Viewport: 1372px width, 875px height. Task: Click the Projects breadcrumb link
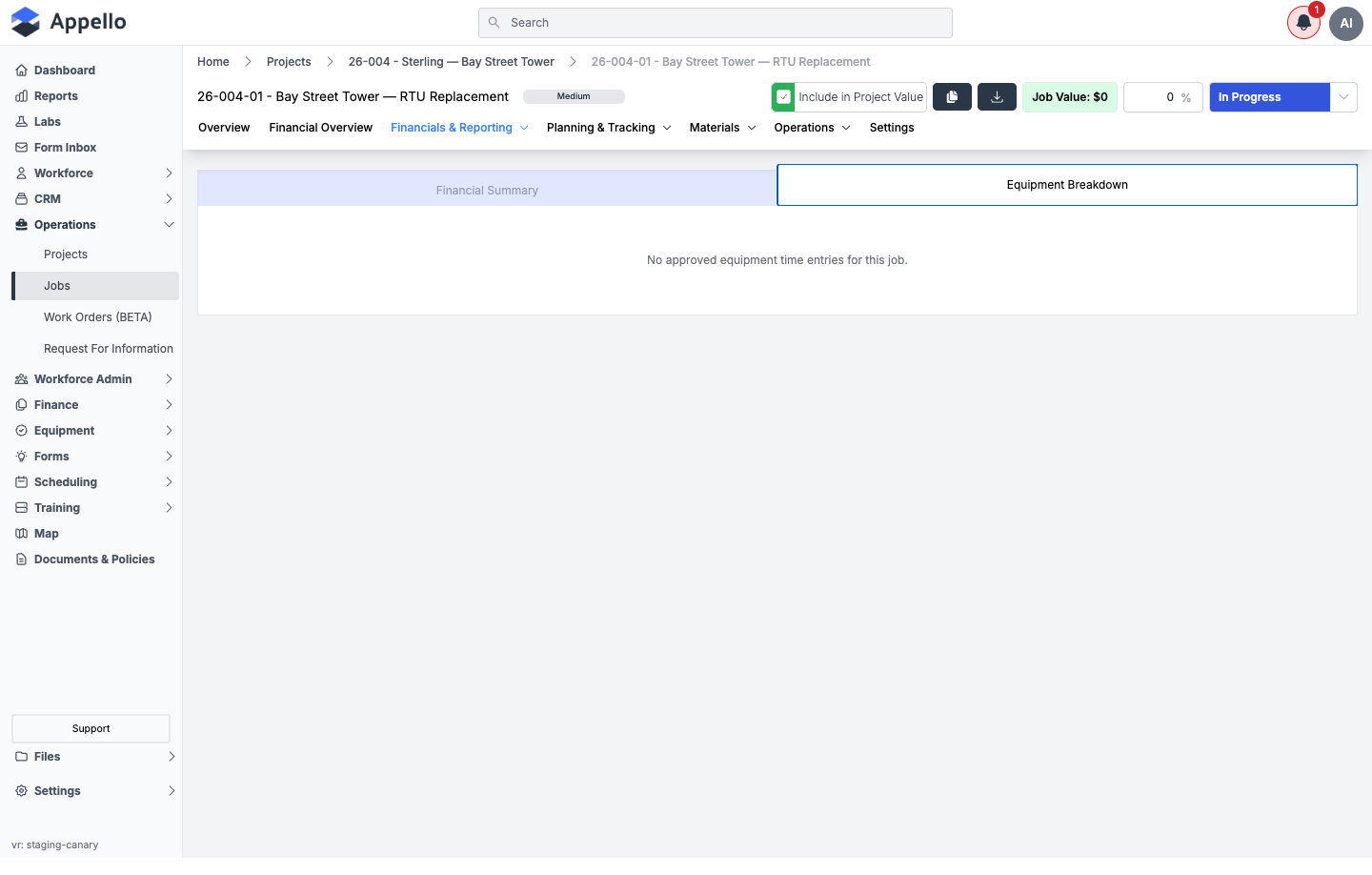[x=289, y=62]
